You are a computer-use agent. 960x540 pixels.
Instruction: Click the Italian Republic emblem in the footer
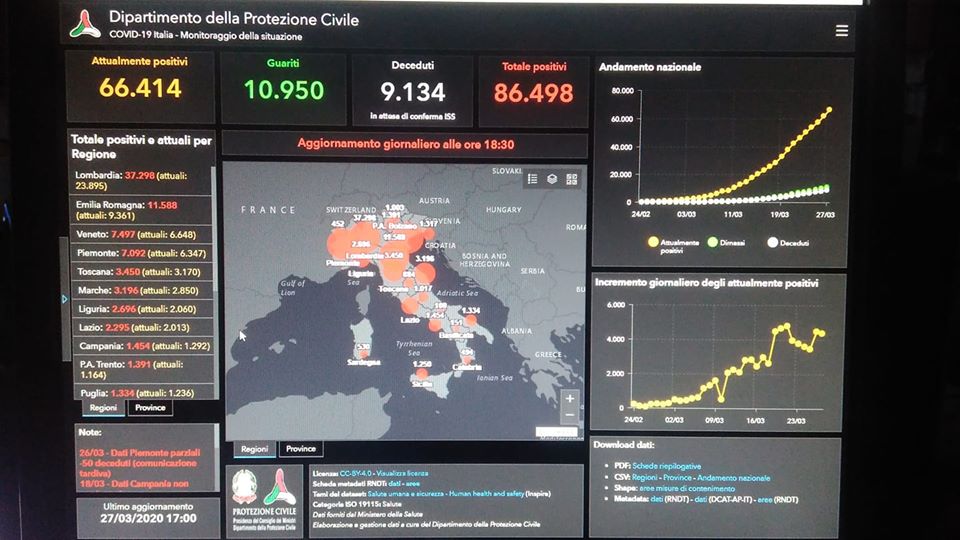pos(244,487)
